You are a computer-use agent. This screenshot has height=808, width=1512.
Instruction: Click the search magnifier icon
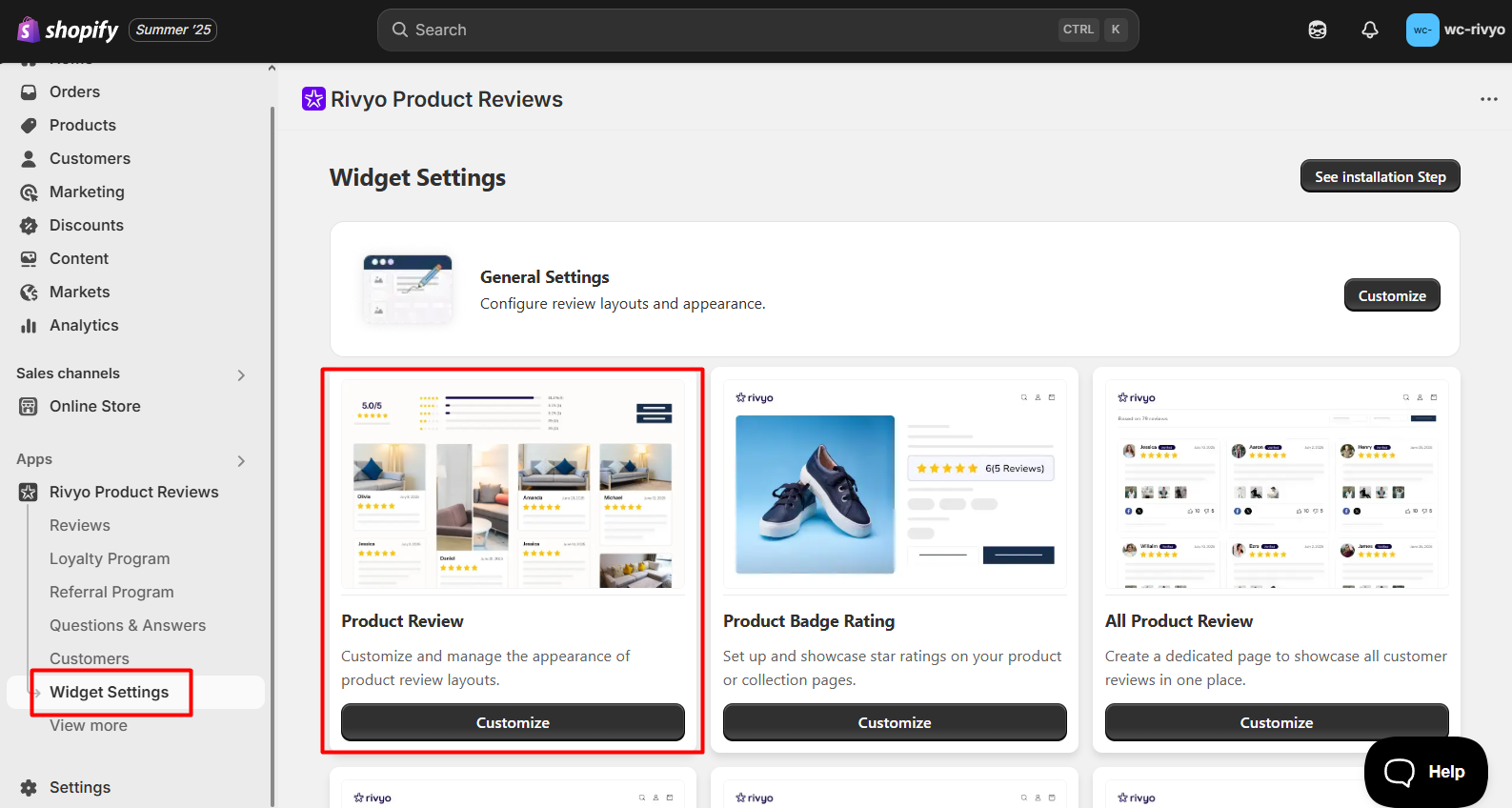pos(400,30)
